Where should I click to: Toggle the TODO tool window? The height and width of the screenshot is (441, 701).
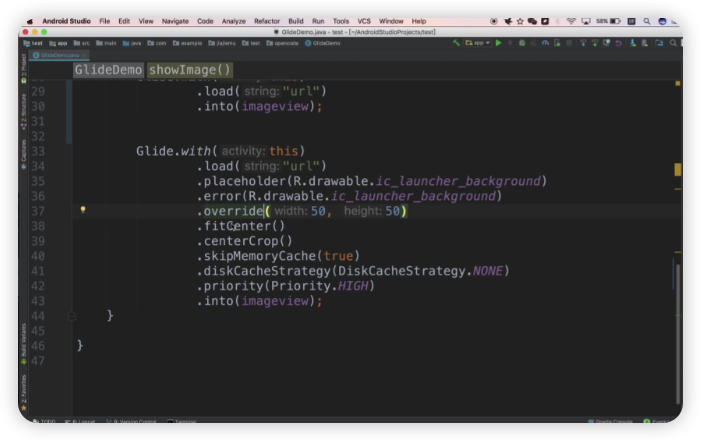(45, 421)
